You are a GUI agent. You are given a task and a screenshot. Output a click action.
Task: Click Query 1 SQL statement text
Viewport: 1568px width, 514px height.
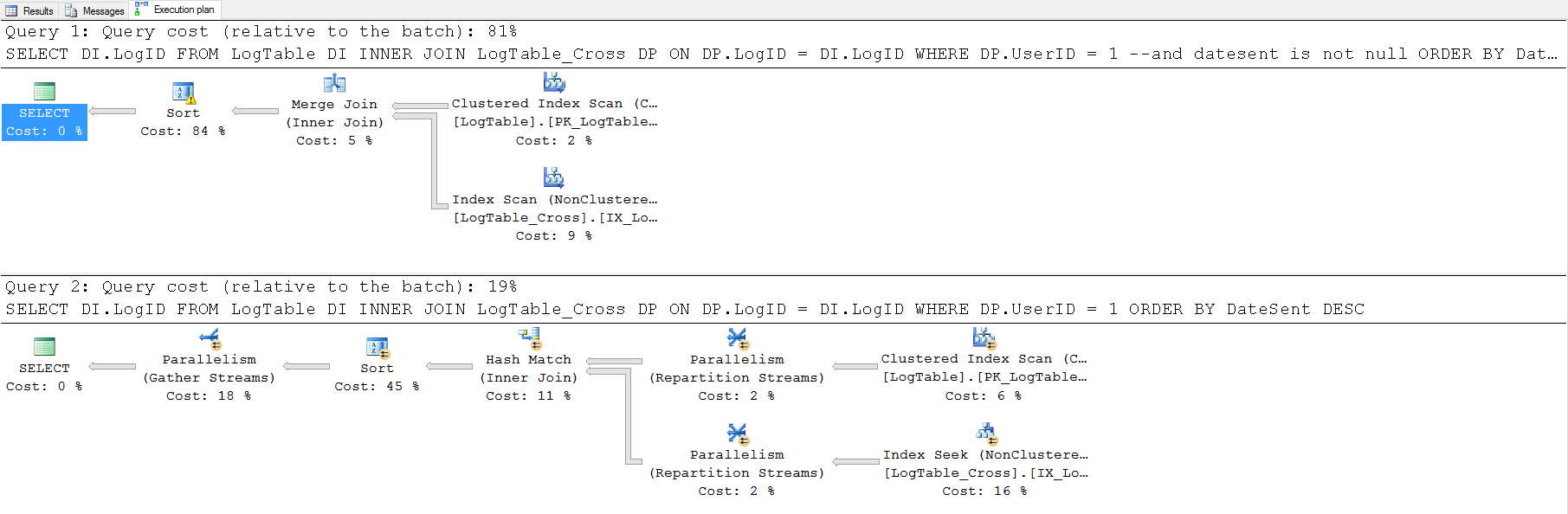[x=781, y=55]
